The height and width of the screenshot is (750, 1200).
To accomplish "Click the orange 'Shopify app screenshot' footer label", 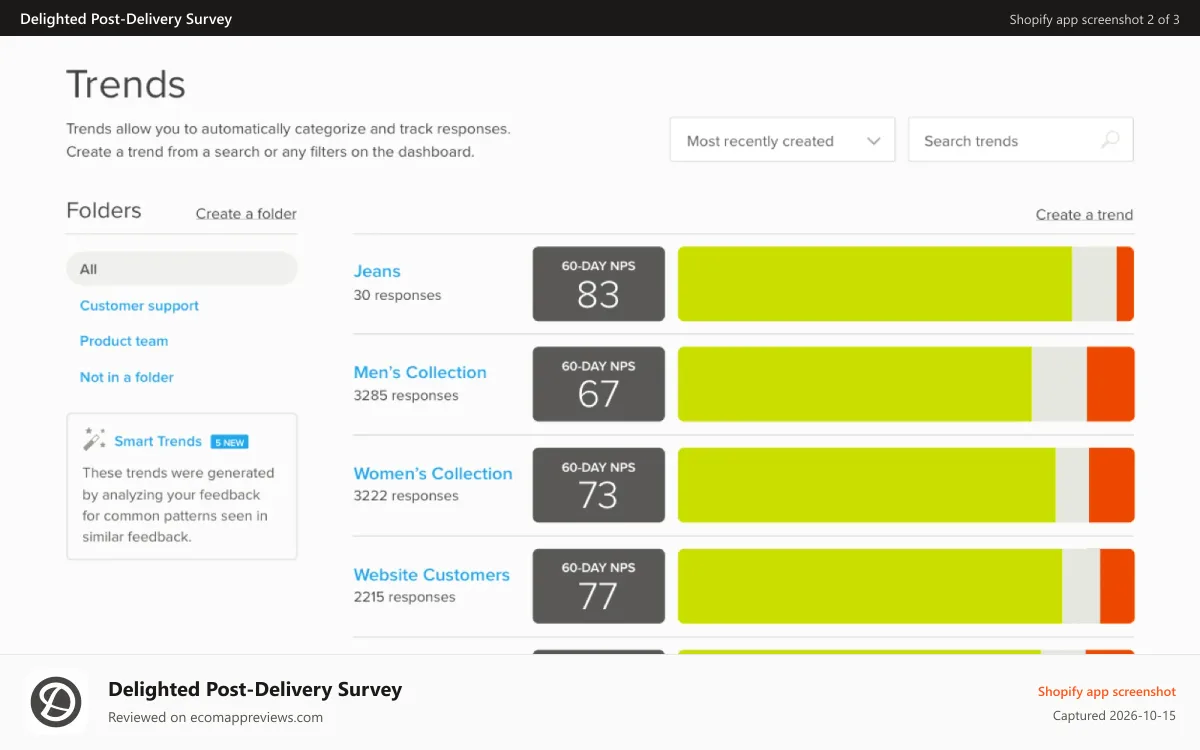I will (1107, 692).
